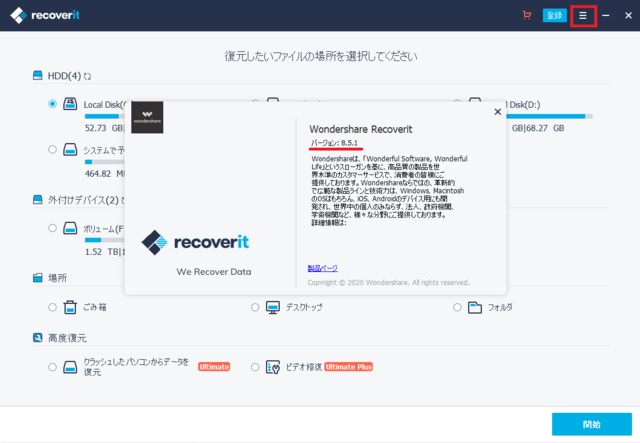Image resolution: width=640 pixels, height=443 pixels.
Task: Click the video repair icon
Action: coord(273,367)
